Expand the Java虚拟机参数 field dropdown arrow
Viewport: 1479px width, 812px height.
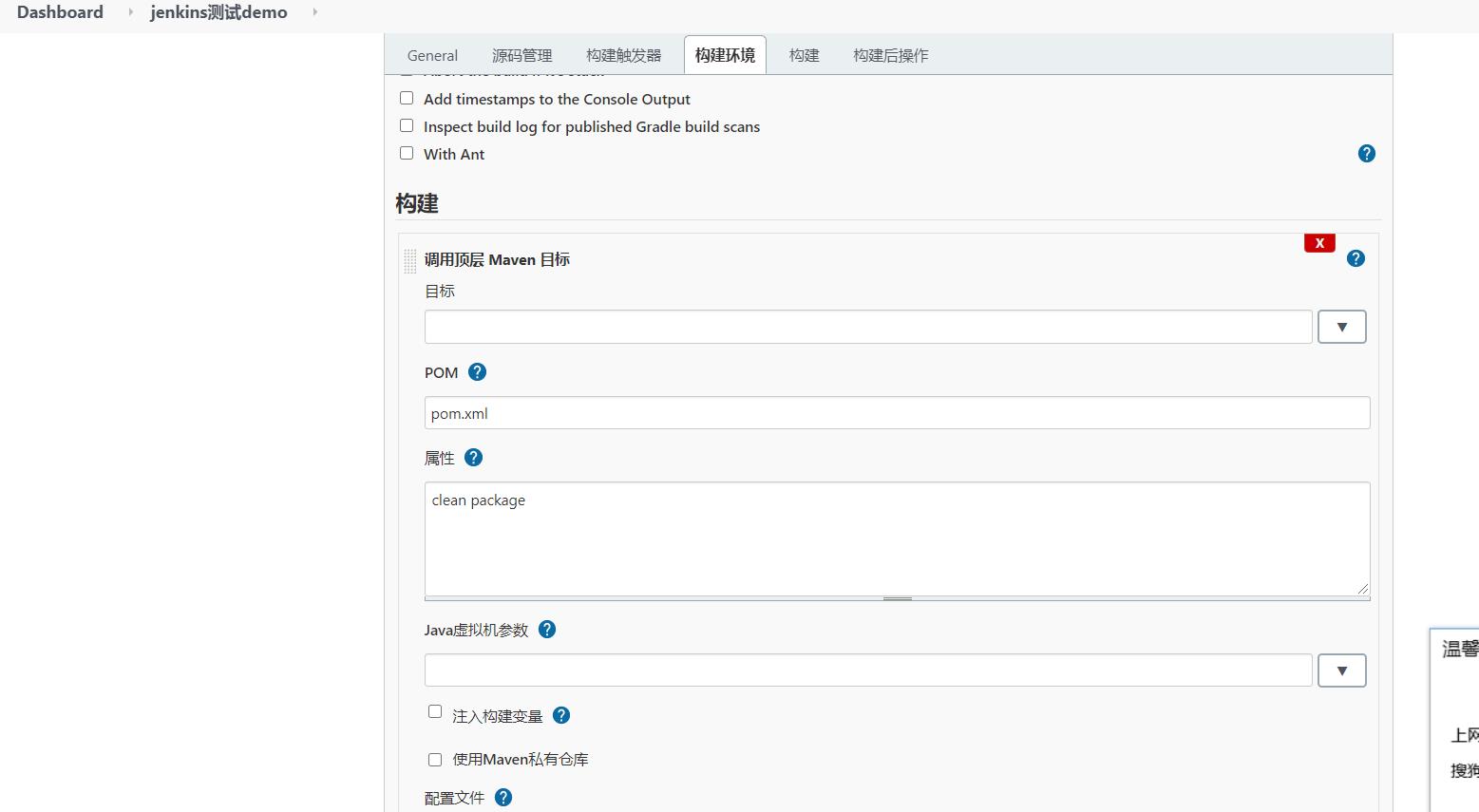click(1342, 670)
